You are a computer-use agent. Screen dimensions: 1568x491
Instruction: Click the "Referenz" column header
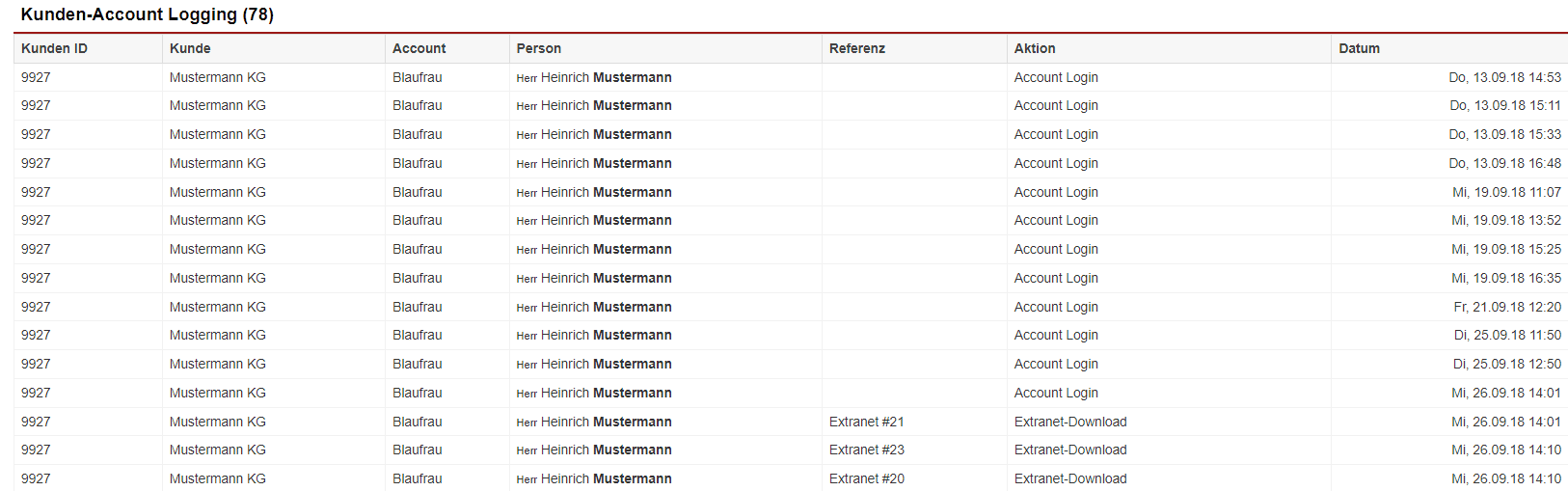coord(856,48)
